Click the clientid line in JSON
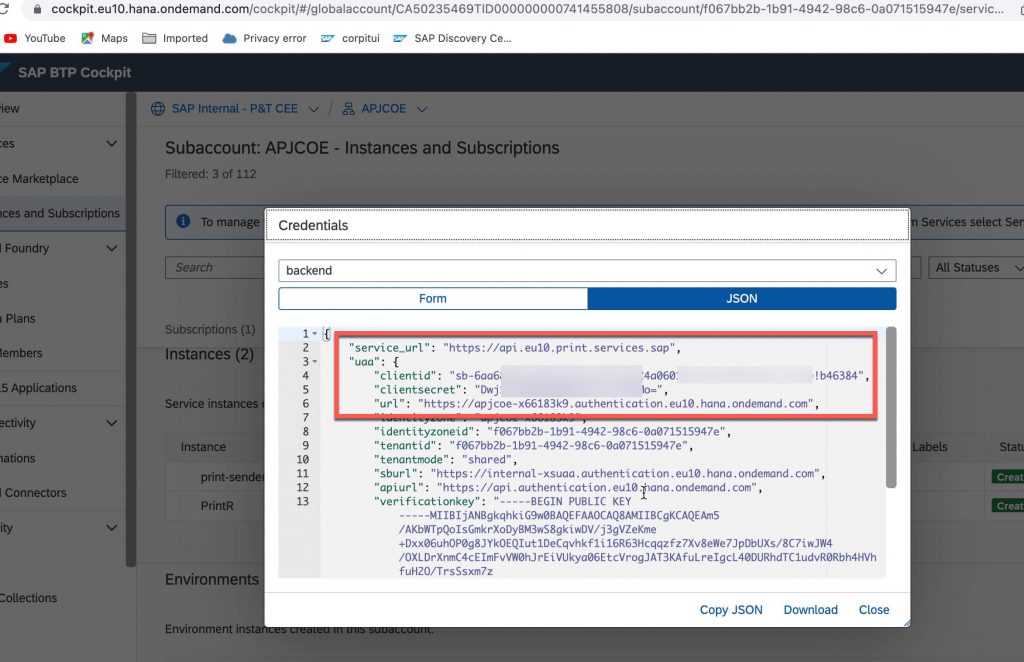The height and width of the screenshot is (662, 1024). pos(622,376)
